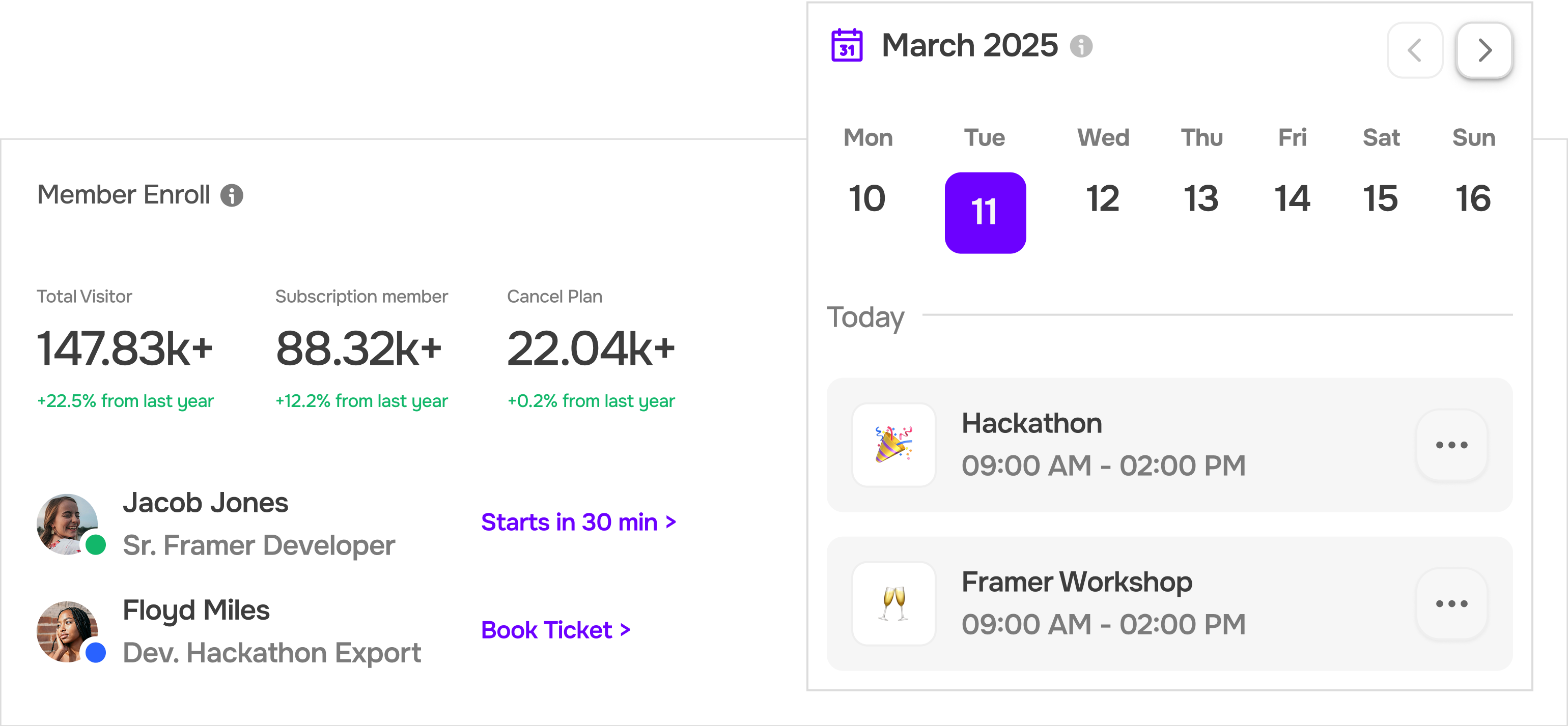
Task: Click the 'Starts in 30 min' link
Action: click(578, 522)
